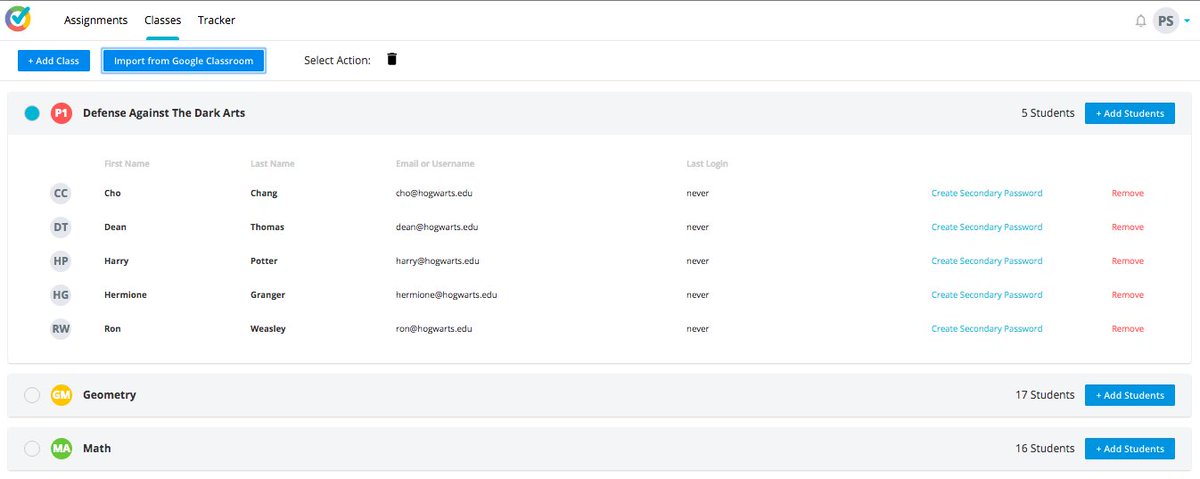Click the trash delete action icon
Screen dimensions: 1200x479
click(392, 60)
